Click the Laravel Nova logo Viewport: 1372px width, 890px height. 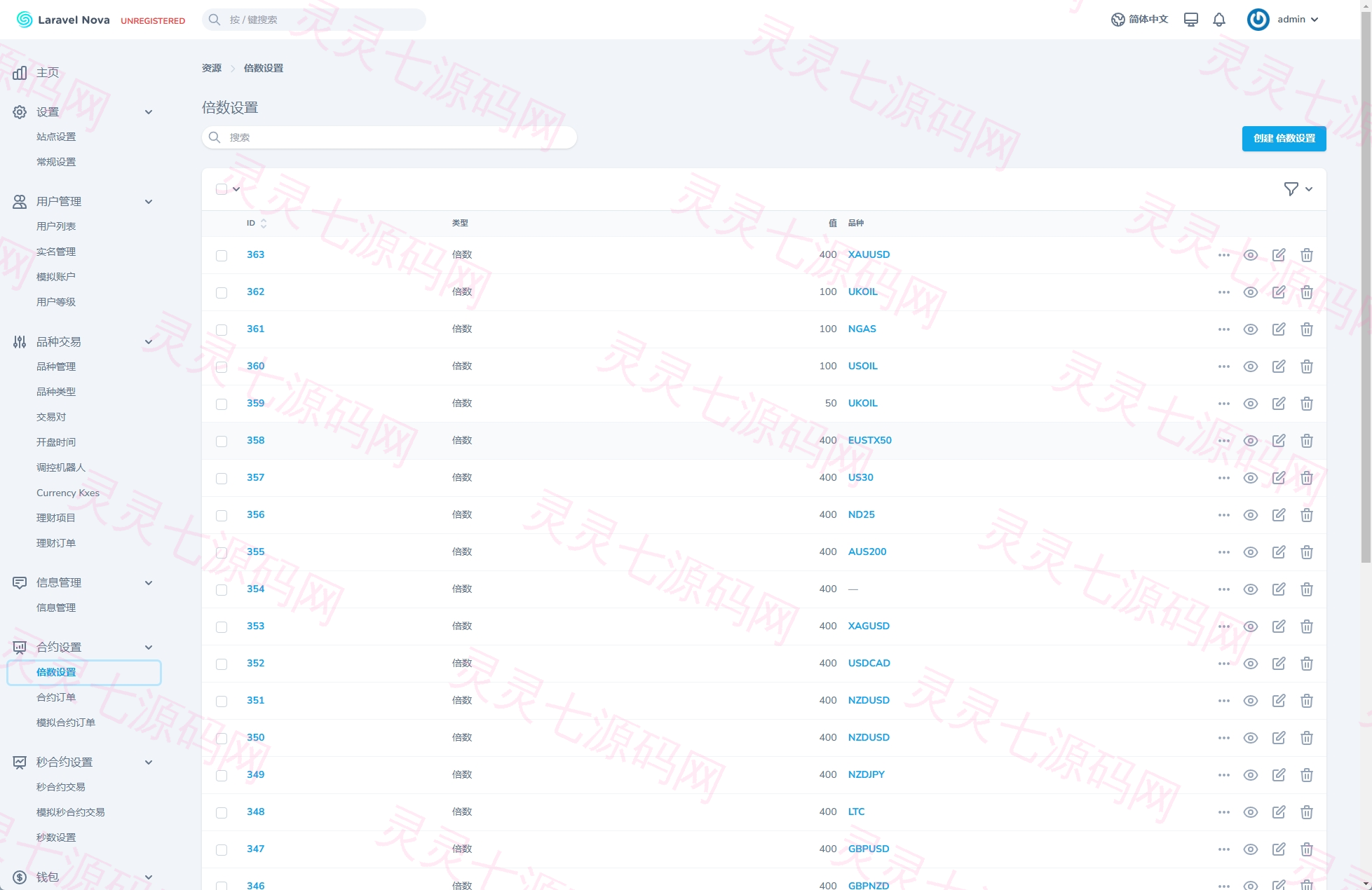tap(63, 20)
